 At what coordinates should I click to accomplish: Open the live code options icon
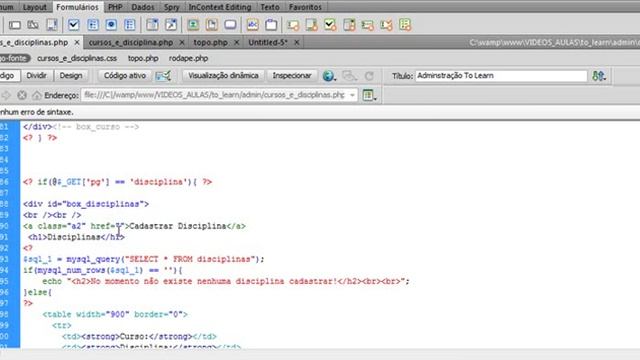point(163,76)
